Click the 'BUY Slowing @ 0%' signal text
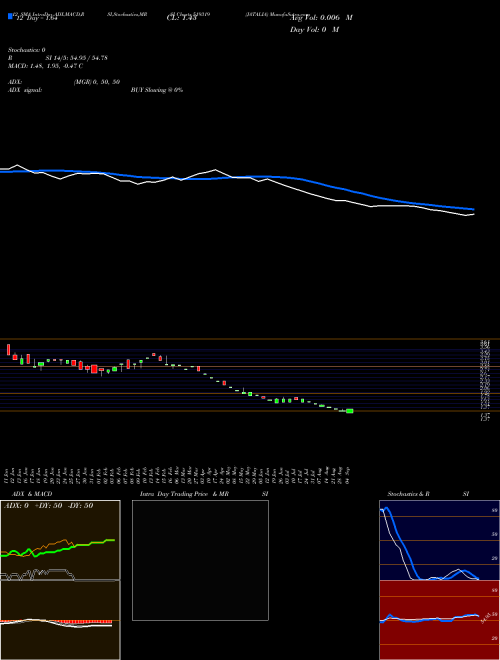 click(x=157, y=90)
